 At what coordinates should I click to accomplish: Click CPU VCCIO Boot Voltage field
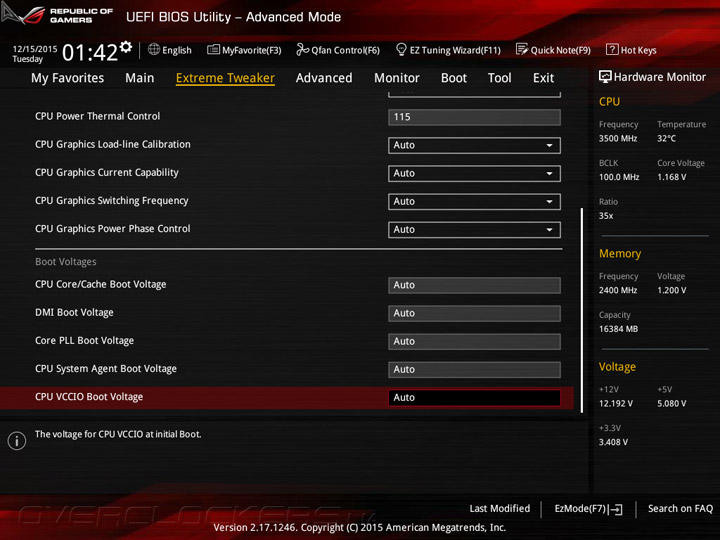click(474, 398)
